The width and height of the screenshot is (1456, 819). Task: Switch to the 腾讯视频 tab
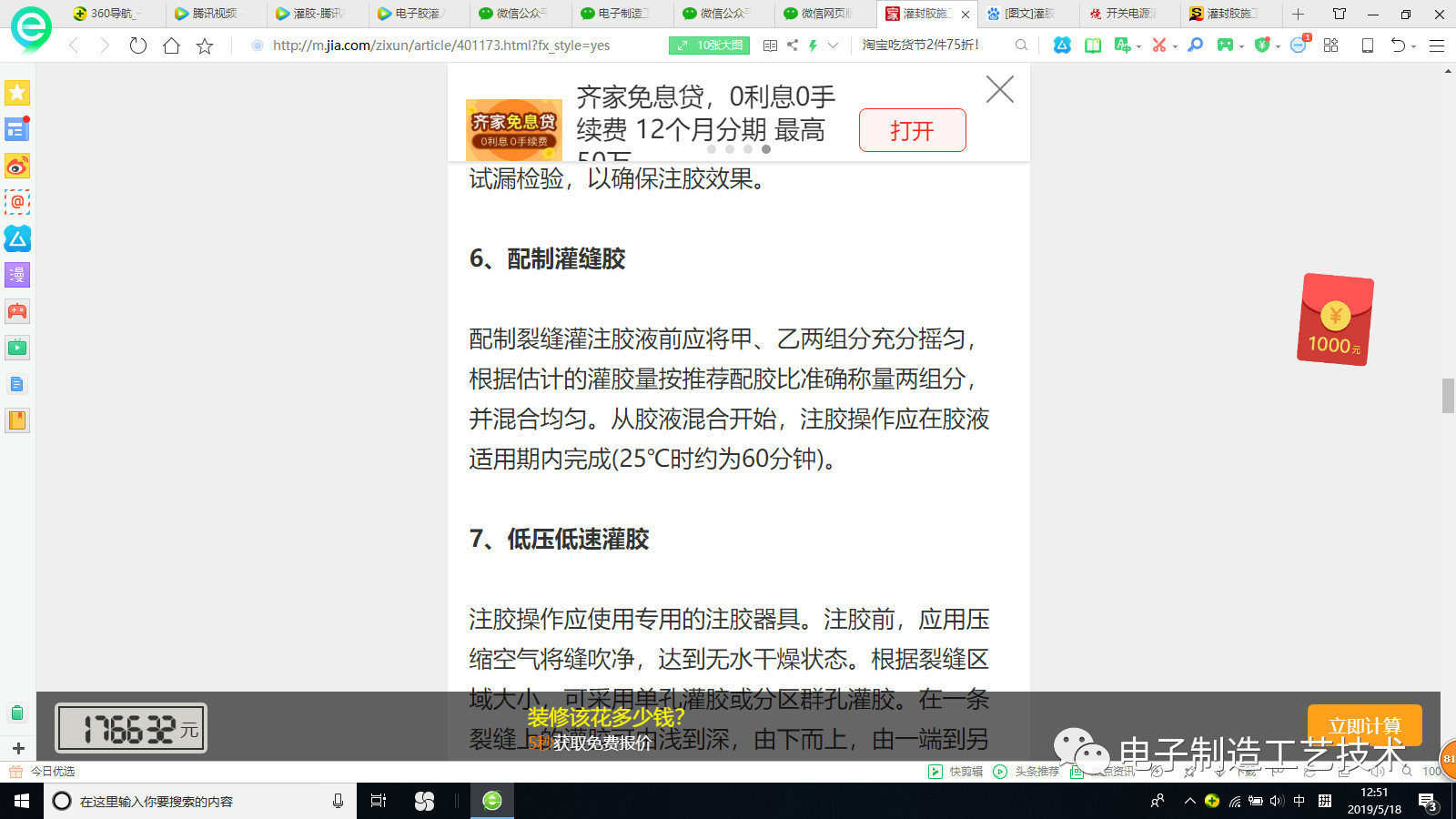click(217, 14)
